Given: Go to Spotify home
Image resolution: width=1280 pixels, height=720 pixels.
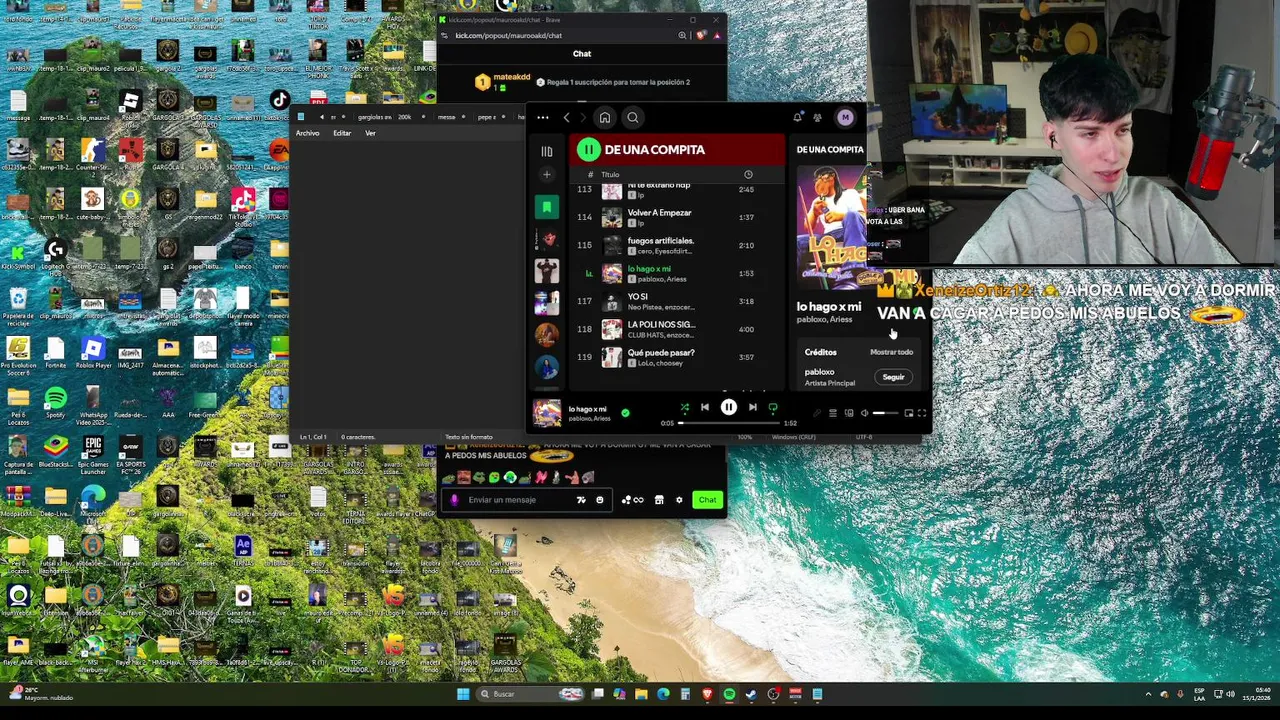Looking at the screenshot, I should (604, 118).
